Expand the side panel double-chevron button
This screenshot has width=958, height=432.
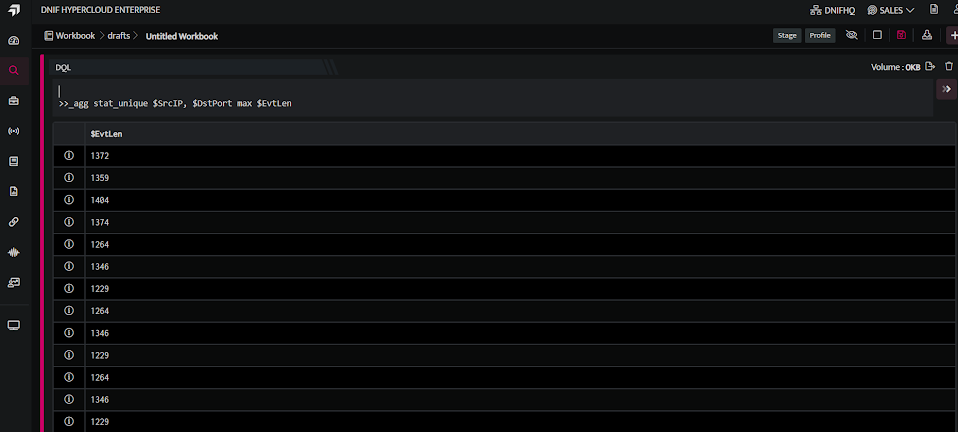pyautogui.click(x=947, y=89)
